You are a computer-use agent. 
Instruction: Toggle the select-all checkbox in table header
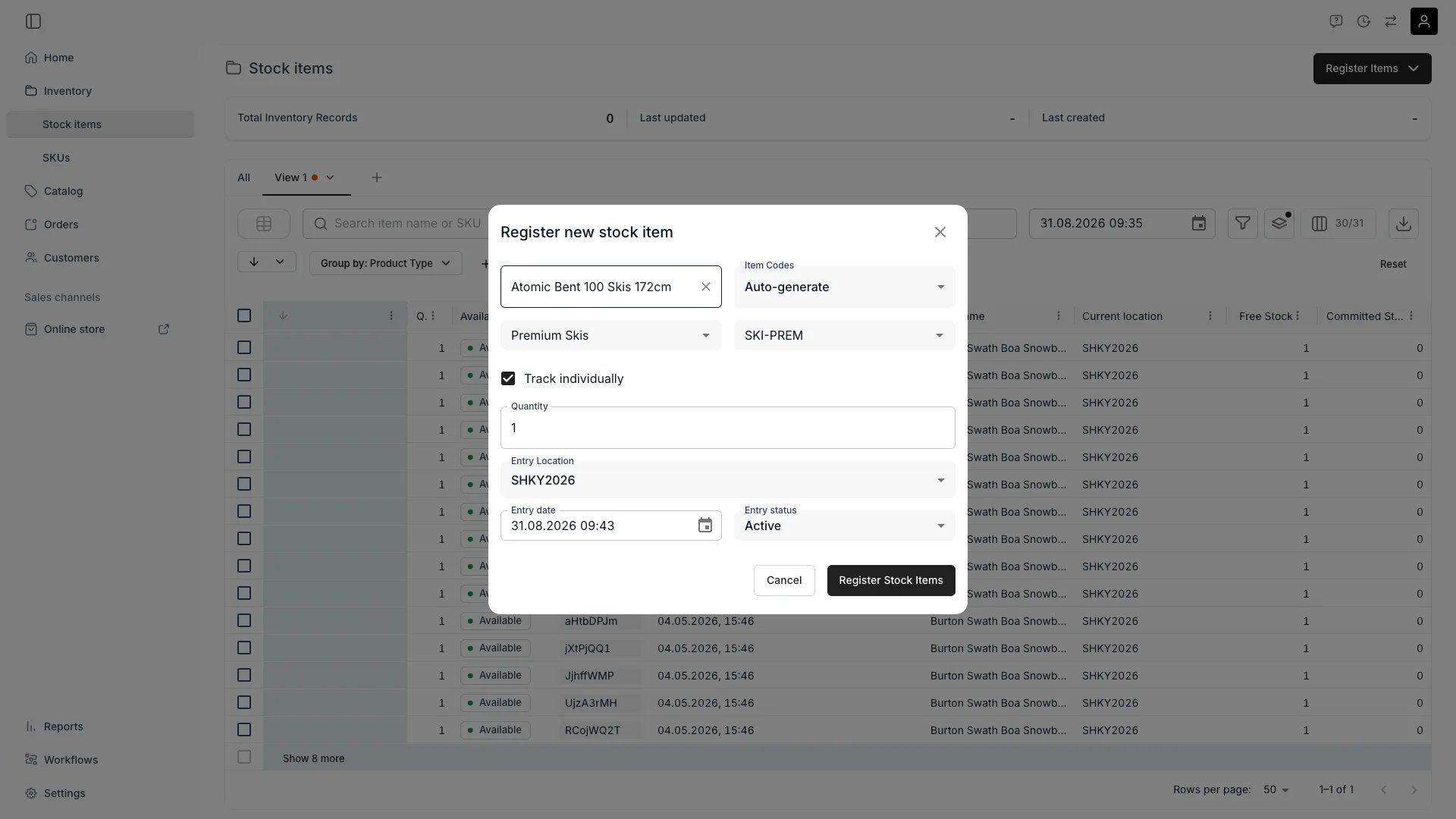[x=244, y=315]
